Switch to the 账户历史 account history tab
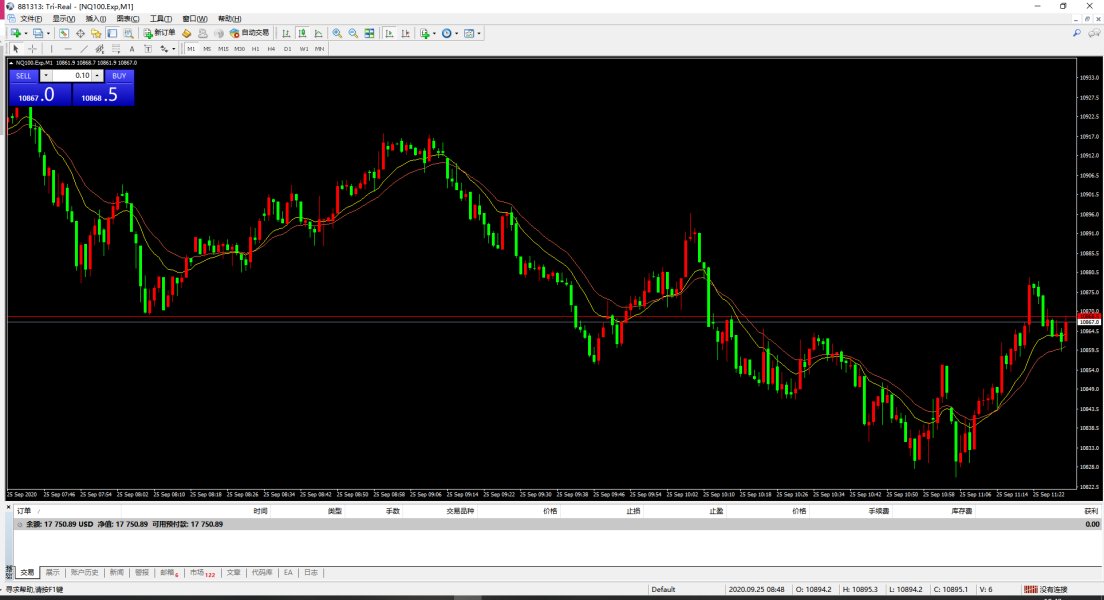This screenshot has width=1104, height=600. point(84,573)
